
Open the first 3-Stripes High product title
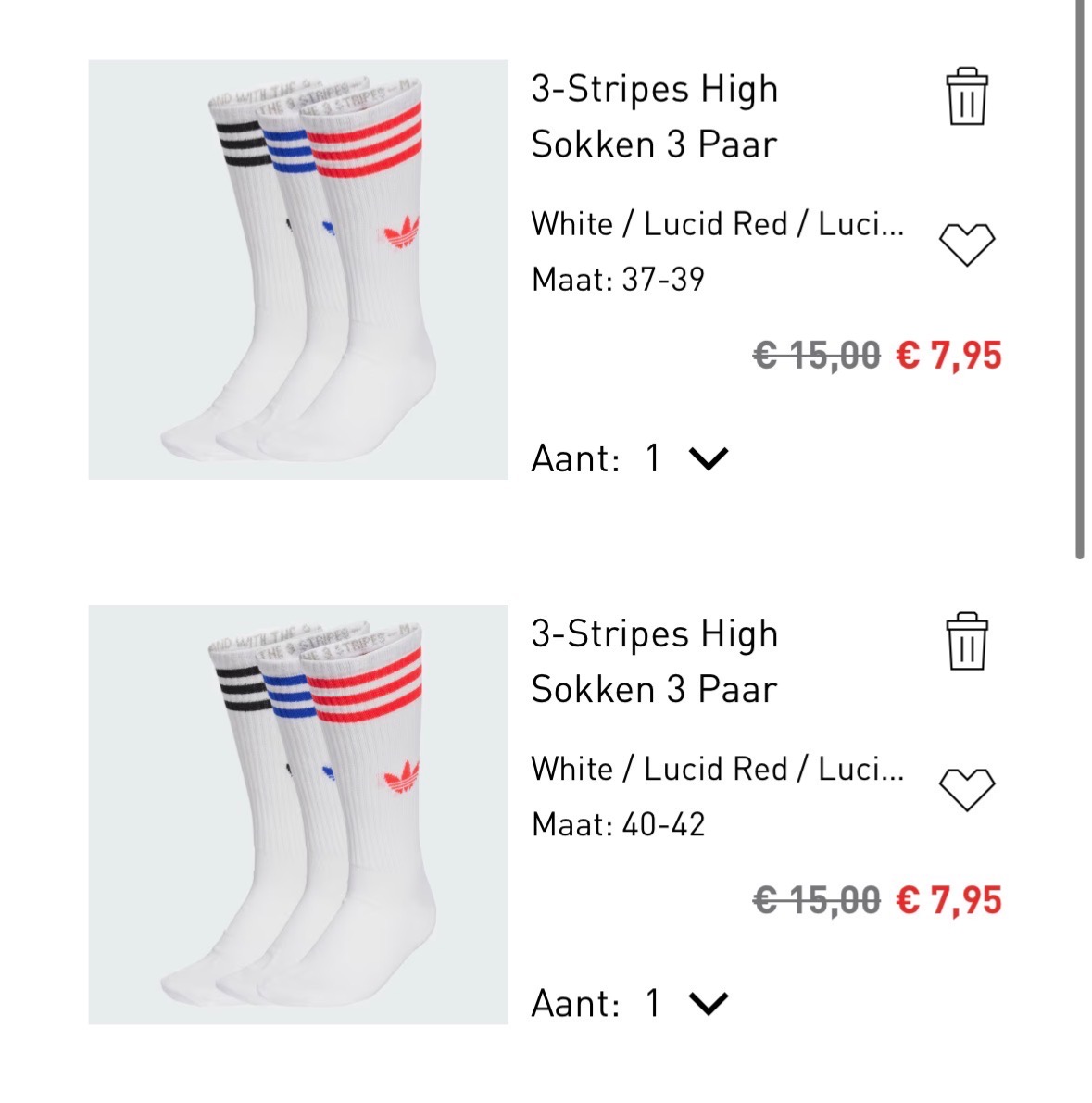click(655, 116)
